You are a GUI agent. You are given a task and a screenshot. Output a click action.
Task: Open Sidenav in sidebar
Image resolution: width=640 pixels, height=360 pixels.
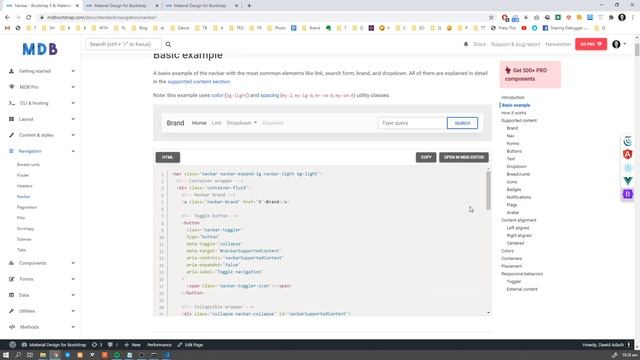coord(24,239)
